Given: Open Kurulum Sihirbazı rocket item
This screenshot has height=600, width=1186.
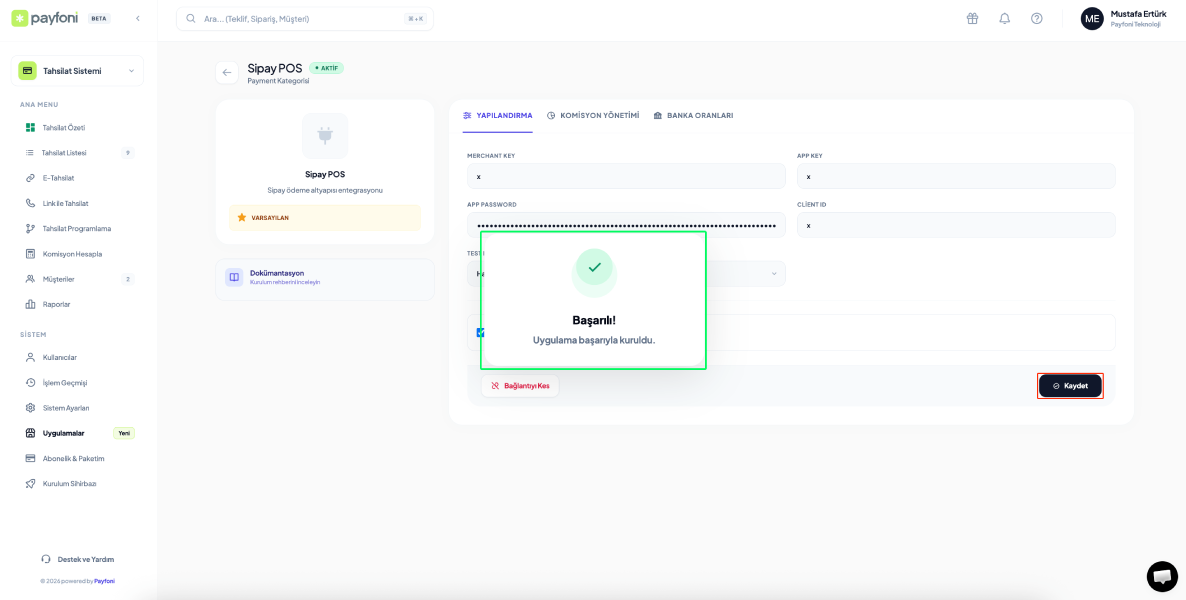Looking at the screenshot, I should 69,484.
